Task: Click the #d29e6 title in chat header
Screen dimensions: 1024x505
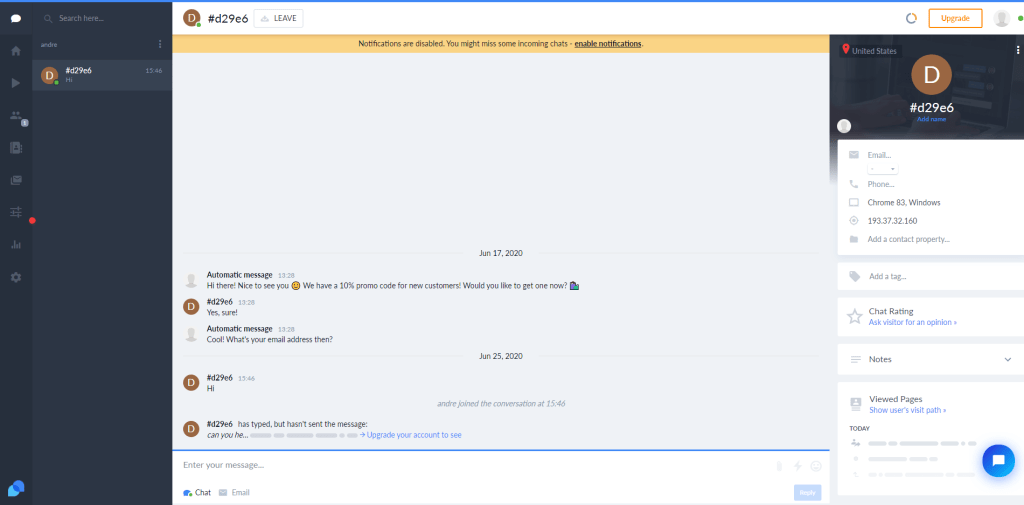Action: tap(228, 19)
